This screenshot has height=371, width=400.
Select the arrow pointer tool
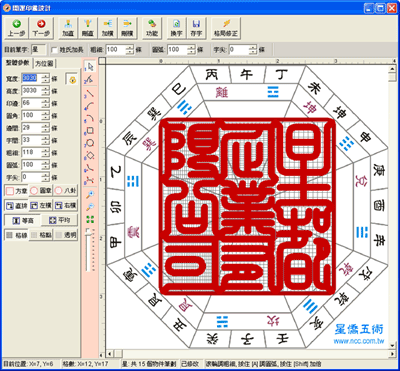click(x=90, y=67)
